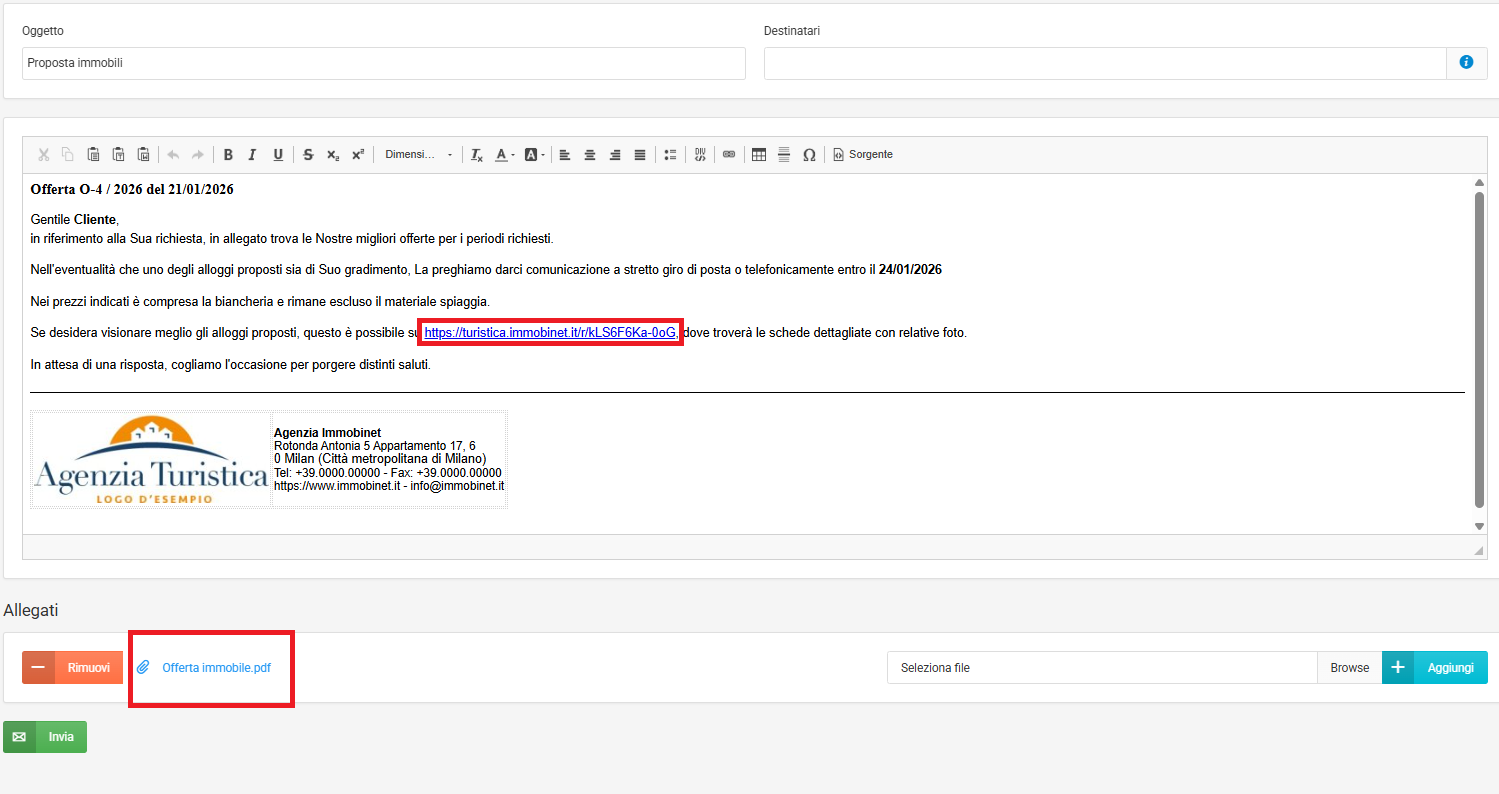This screenshot has height=794, width=1499.
Task: Insert horizontal line icon
Action: (784, 155)
